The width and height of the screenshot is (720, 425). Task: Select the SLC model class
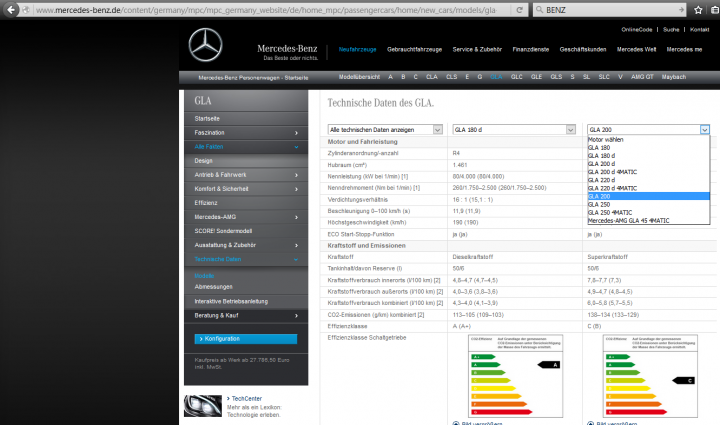[604, 77]
